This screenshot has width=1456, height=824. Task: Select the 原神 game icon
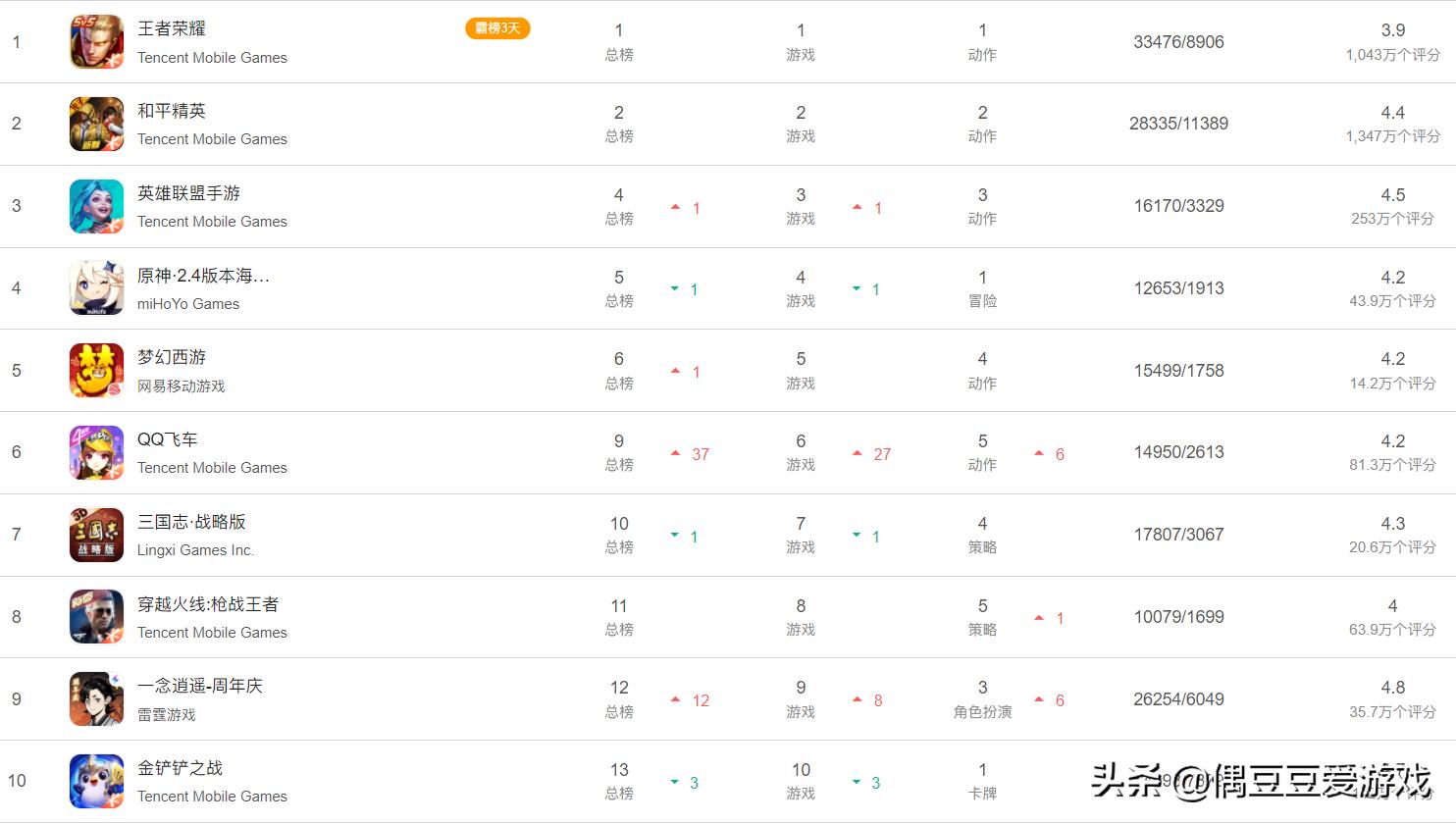[x=96, y=288]
